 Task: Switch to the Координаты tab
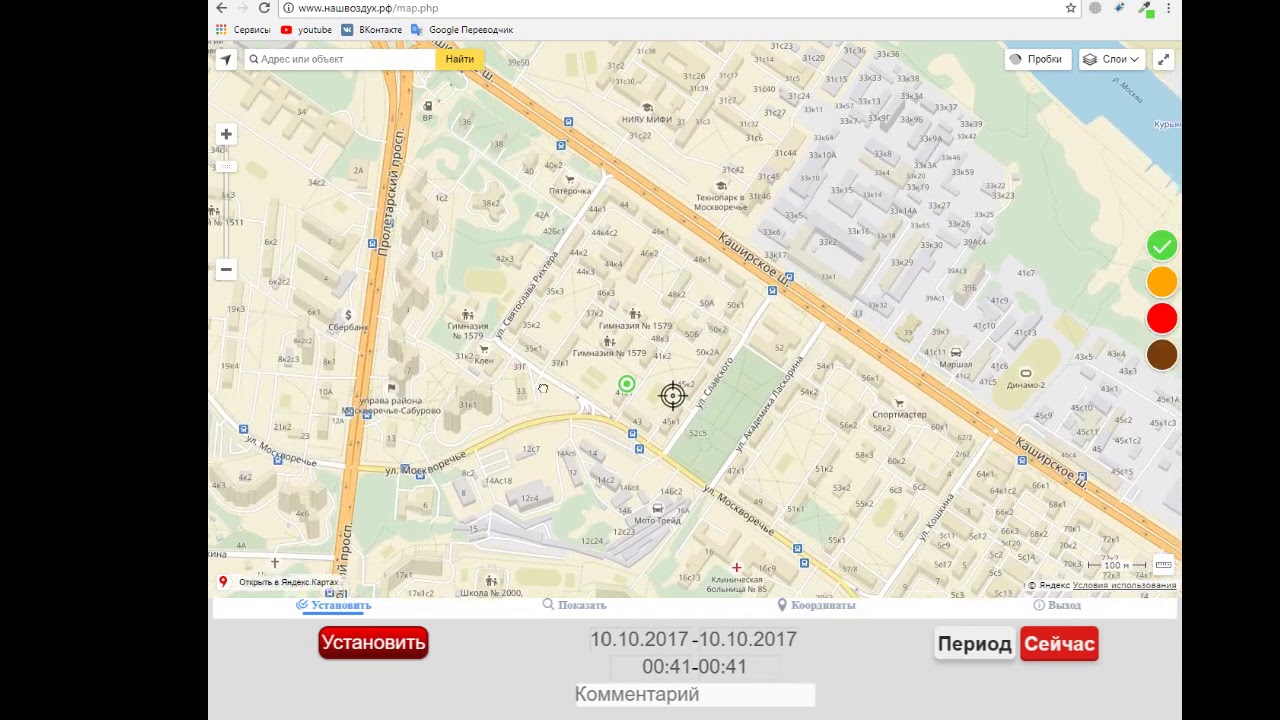point(816,605)
